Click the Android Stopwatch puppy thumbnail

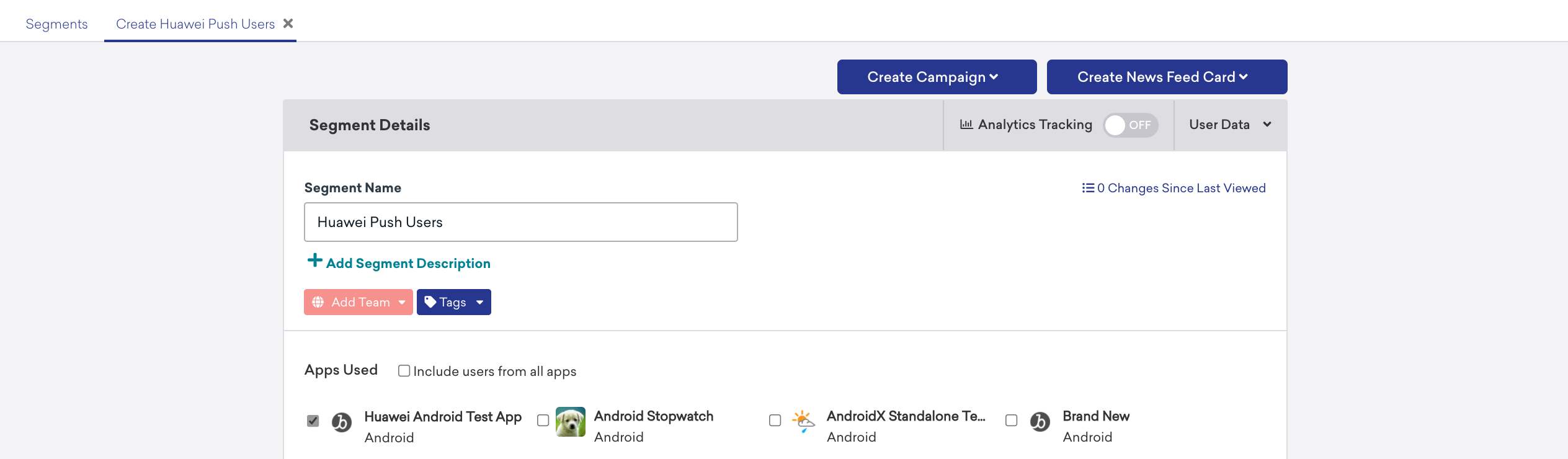coord(571,422)
